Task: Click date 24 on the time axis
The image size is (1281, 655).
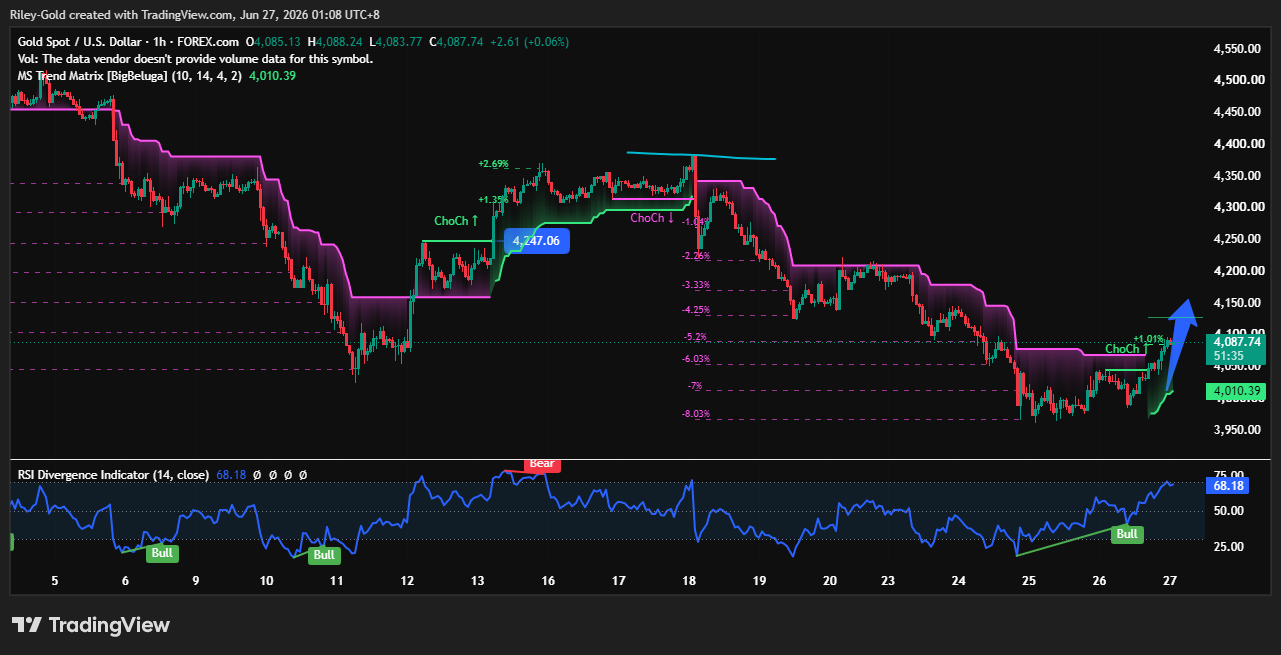Action: 958,581
